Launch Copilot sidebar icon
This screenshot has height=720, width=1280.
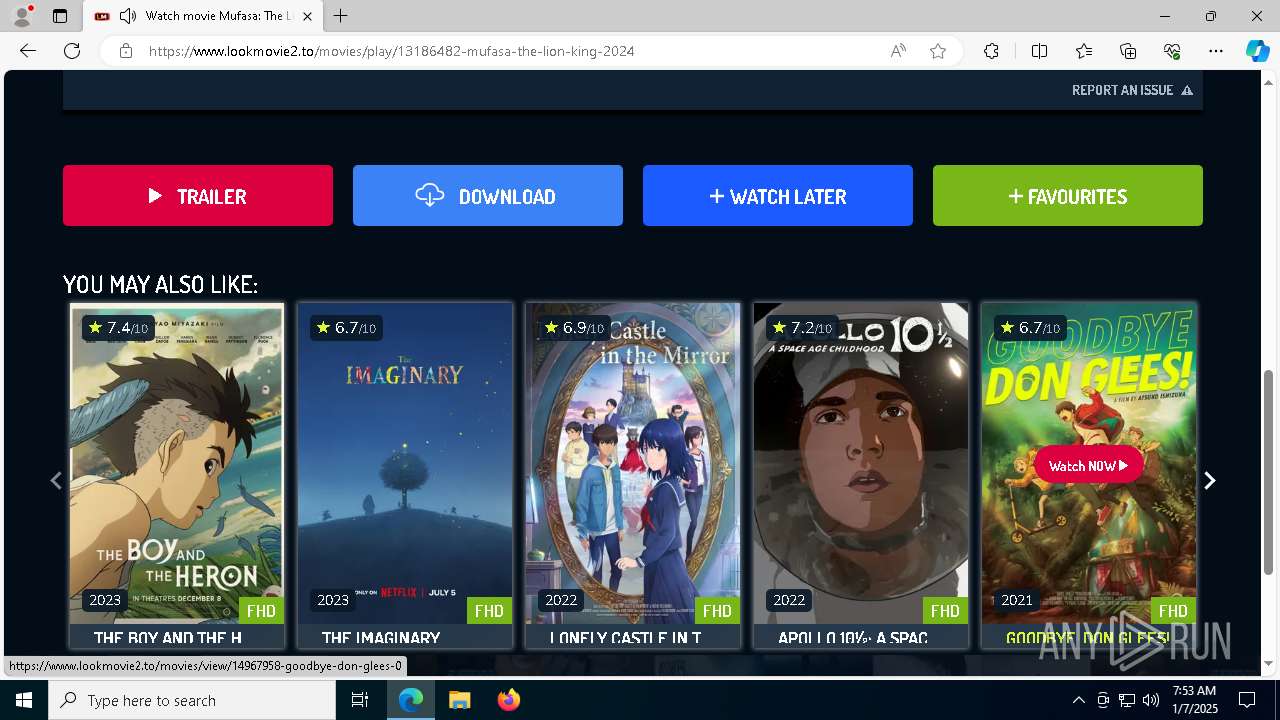[1257, 51]
